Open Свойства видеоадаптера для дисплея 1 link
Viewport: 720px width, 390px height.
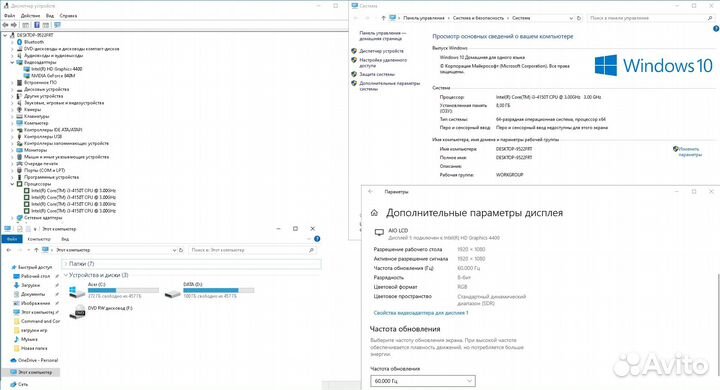[x=421, y=313]
